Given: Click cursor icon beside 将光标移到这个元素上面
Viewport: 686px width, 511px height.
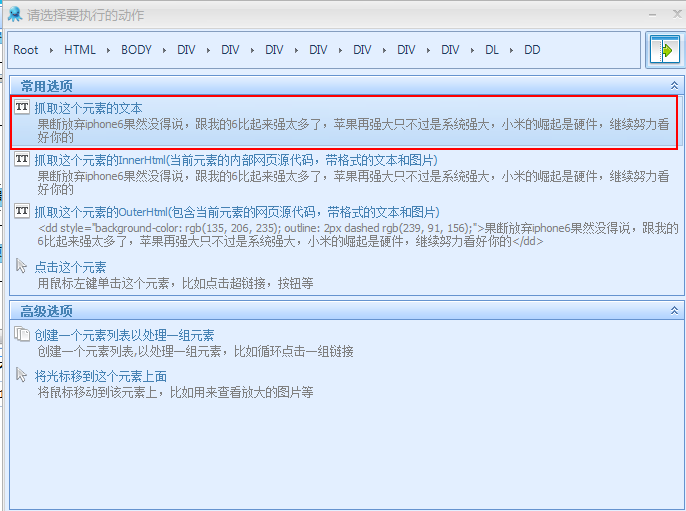Looking at the screenshot, I should coord(21,374).
